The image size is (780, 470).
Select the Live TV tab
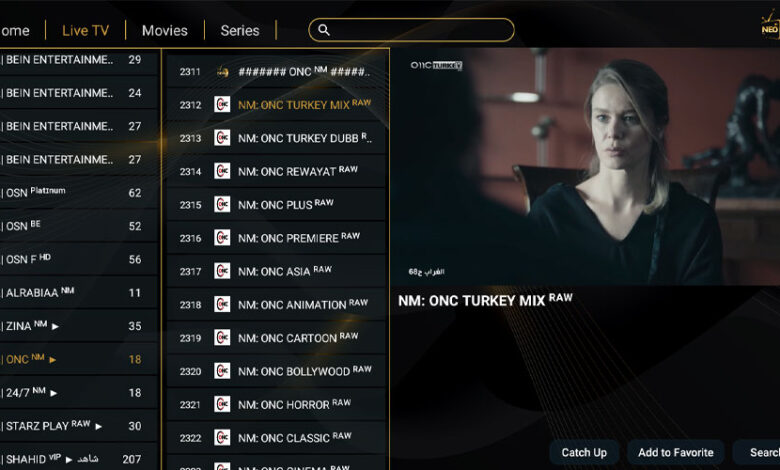click(x=85, y=31)
